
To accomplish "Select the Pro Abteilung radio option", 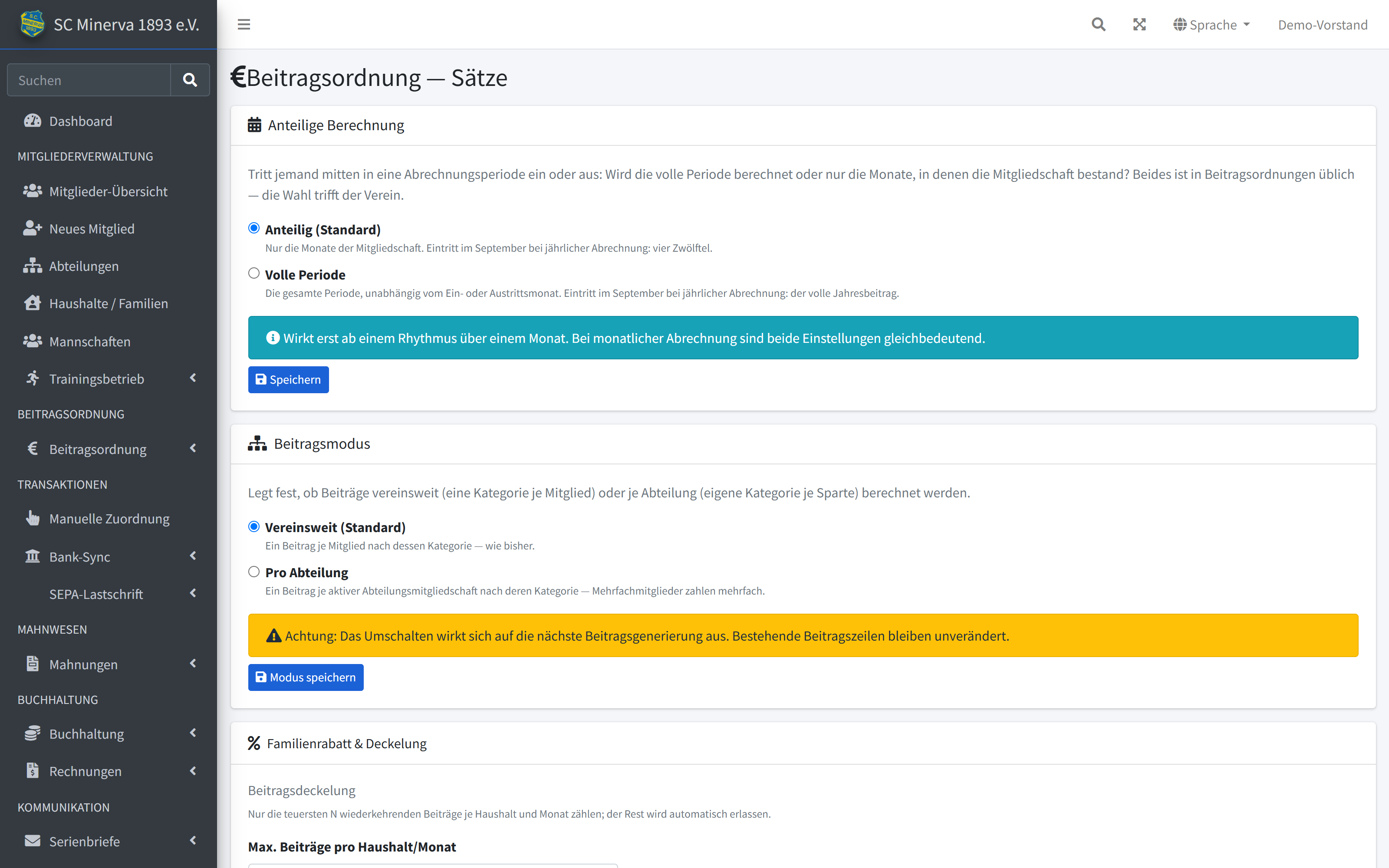I will coord(253,571).
